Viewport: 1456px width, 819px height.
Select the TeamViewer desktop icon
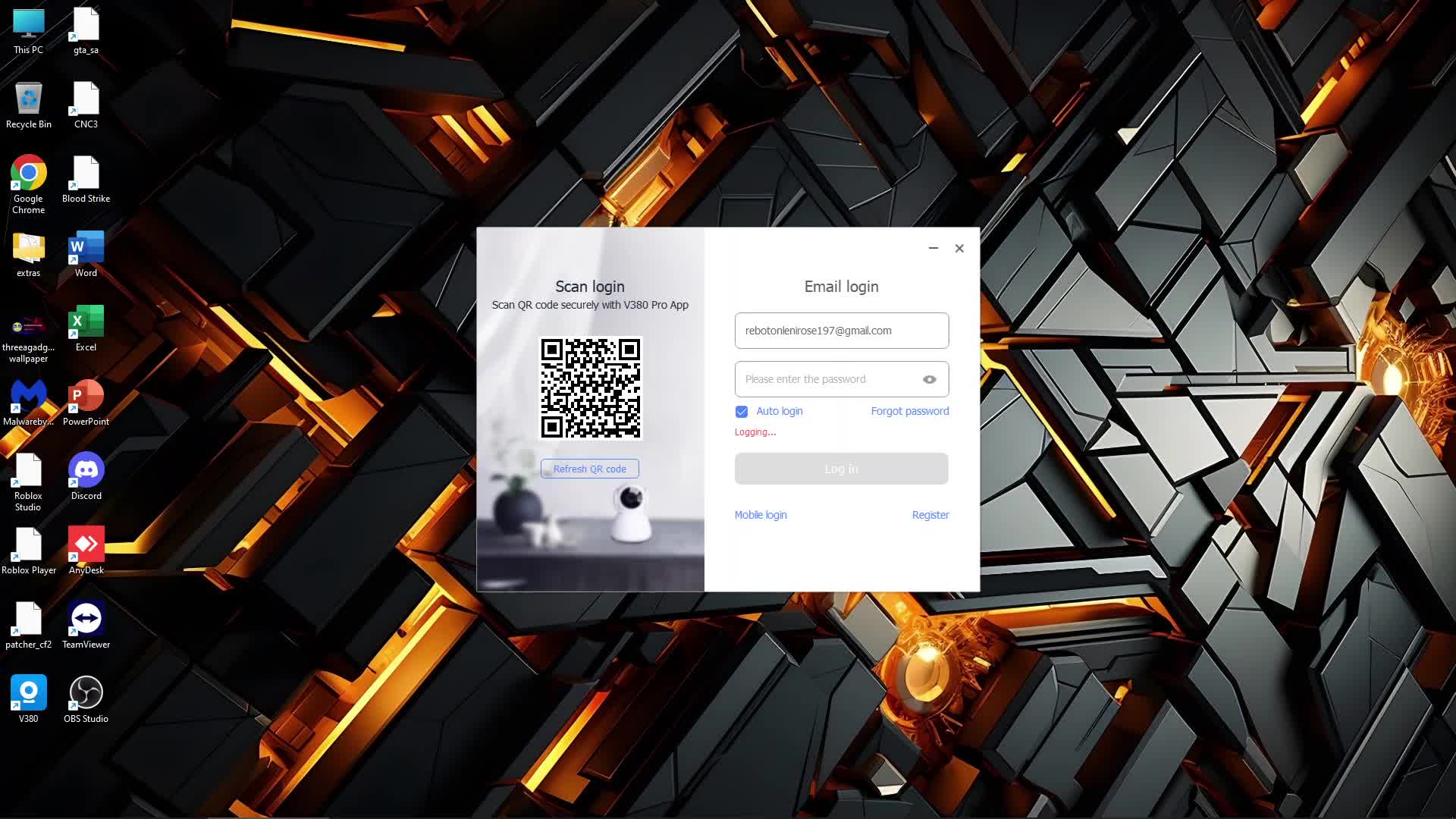coord(86,619)
